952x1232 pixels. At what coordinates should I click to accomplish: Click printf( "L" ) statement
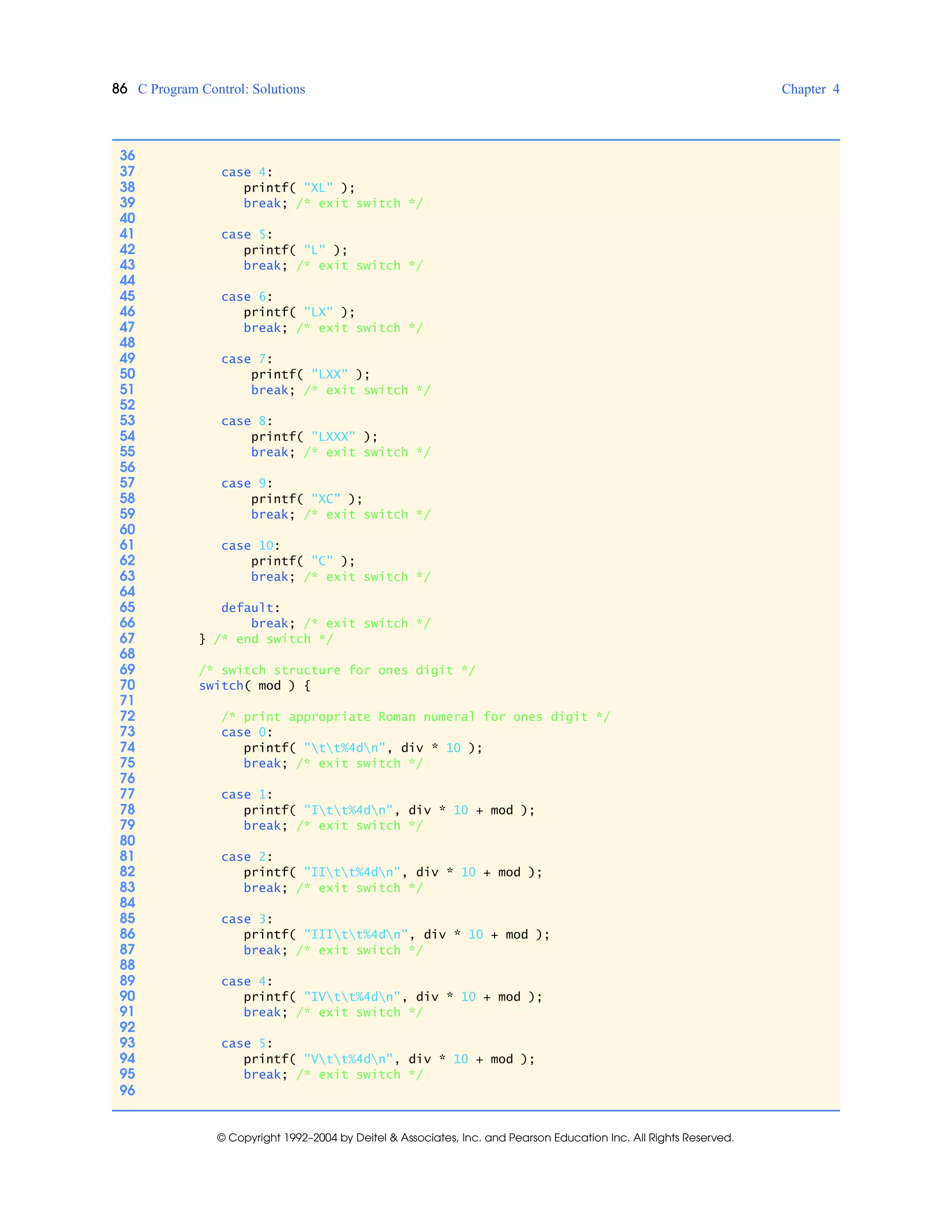pos(296,250)
